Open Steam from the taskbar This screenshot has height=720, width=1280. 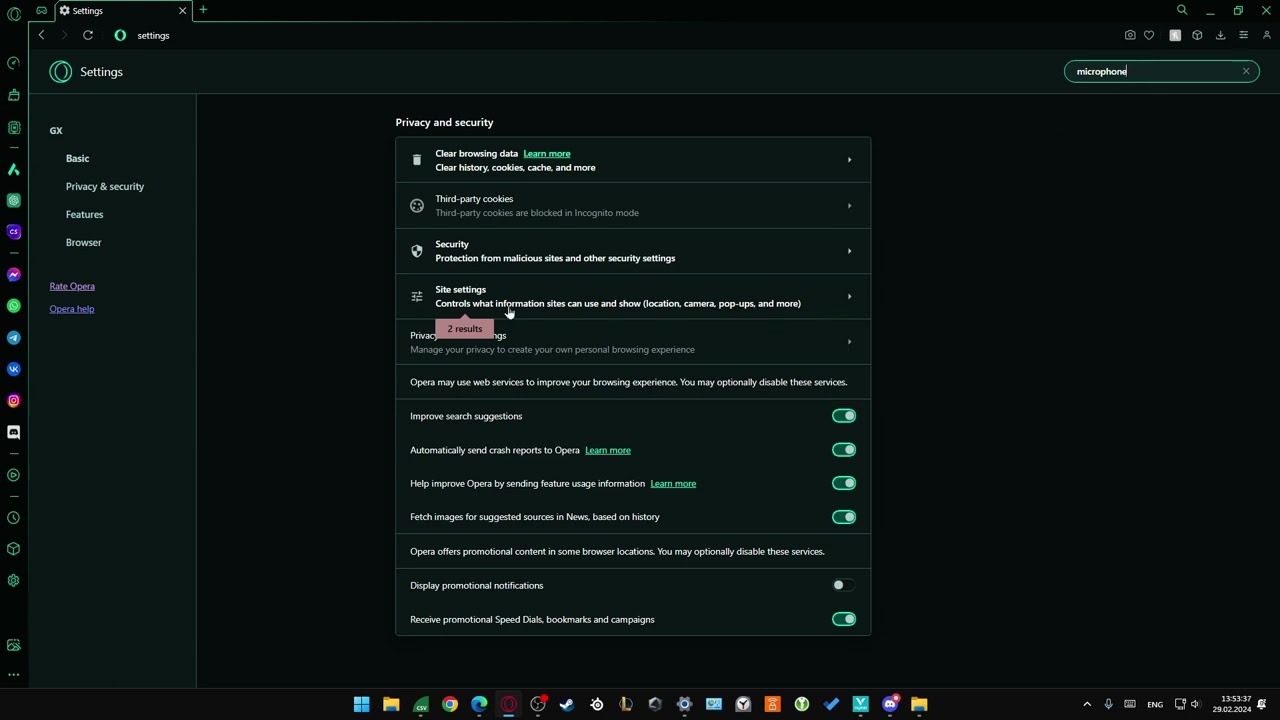pos(567,704)
